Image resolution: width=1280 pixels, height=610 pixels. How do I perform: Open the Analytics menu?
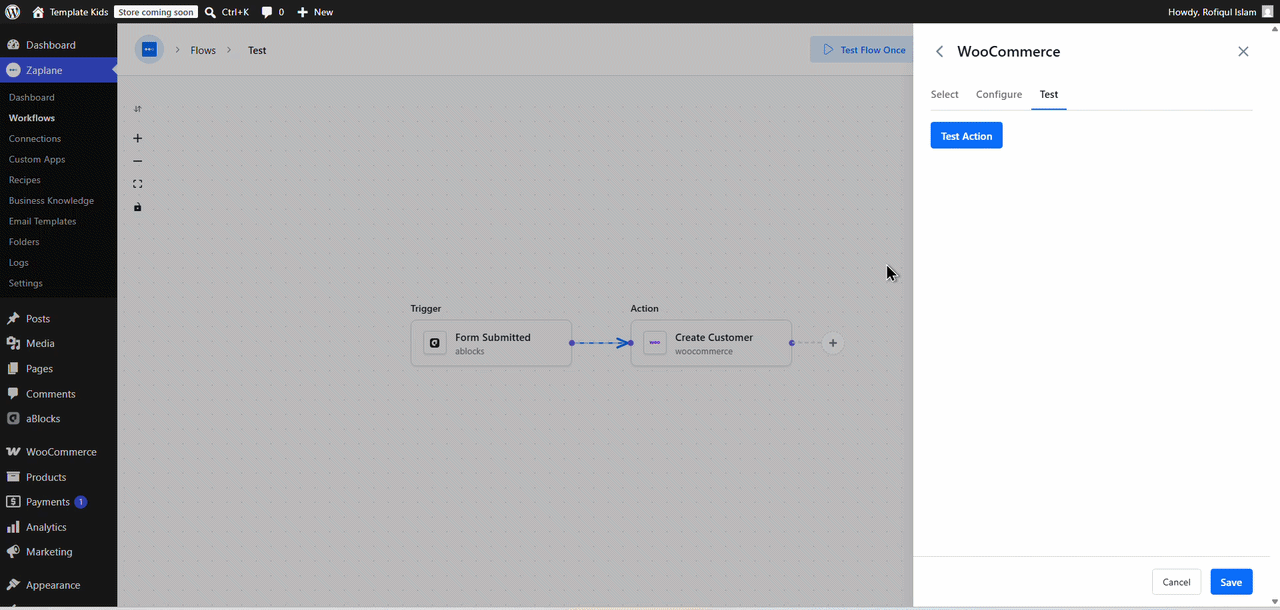pos(58,527)
